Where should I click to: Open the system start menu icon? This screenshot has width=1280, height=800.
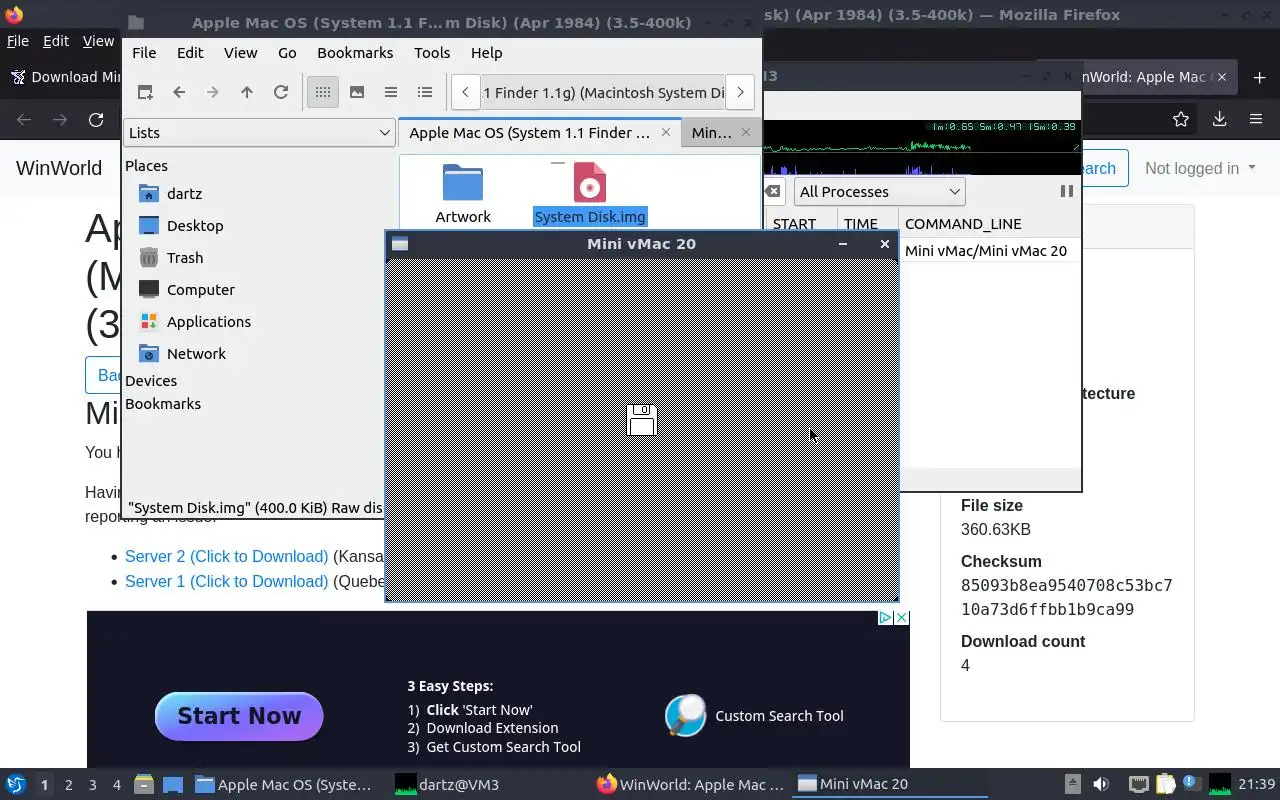[16, 784]
